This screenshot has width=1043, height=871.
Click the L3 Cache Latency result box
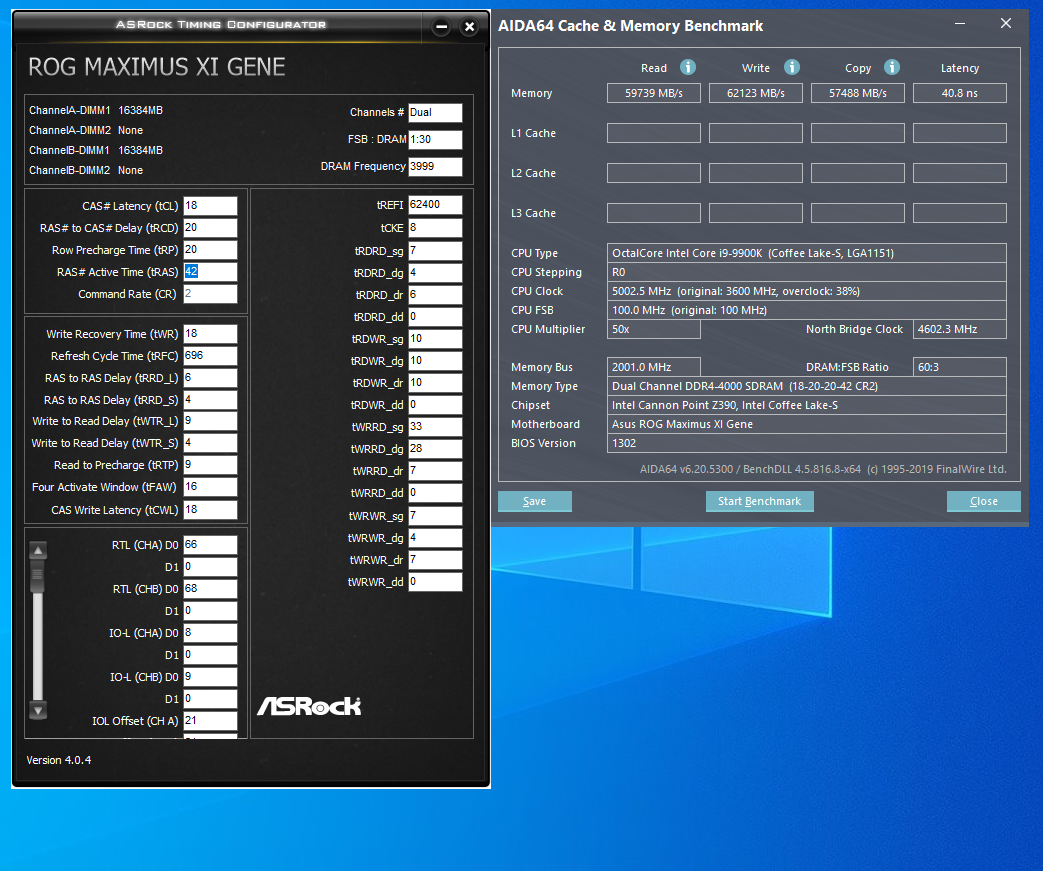tap(960, 213)
